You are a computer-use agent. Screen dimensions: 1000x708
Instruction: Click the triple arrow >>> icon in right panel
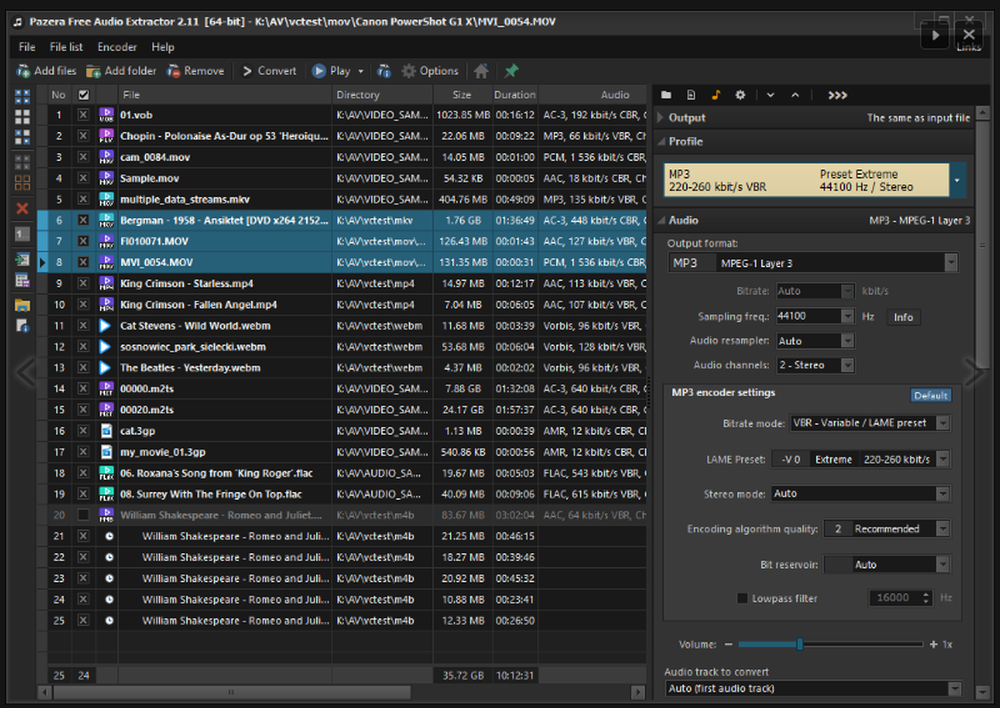tap(837, 95)
